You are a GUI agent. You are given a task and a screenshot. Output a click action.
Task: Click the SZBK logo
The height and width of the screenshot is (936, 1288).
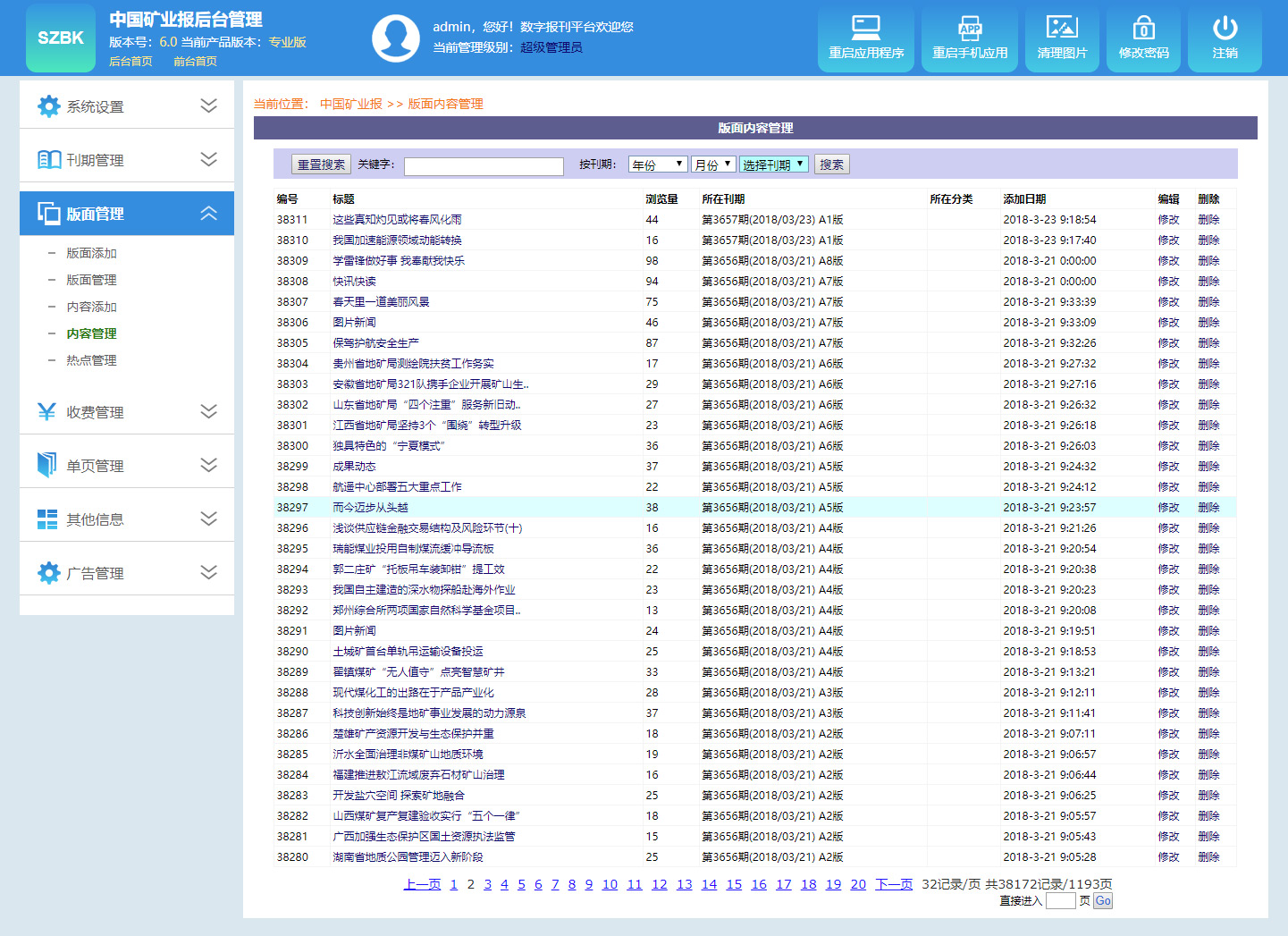61,38
